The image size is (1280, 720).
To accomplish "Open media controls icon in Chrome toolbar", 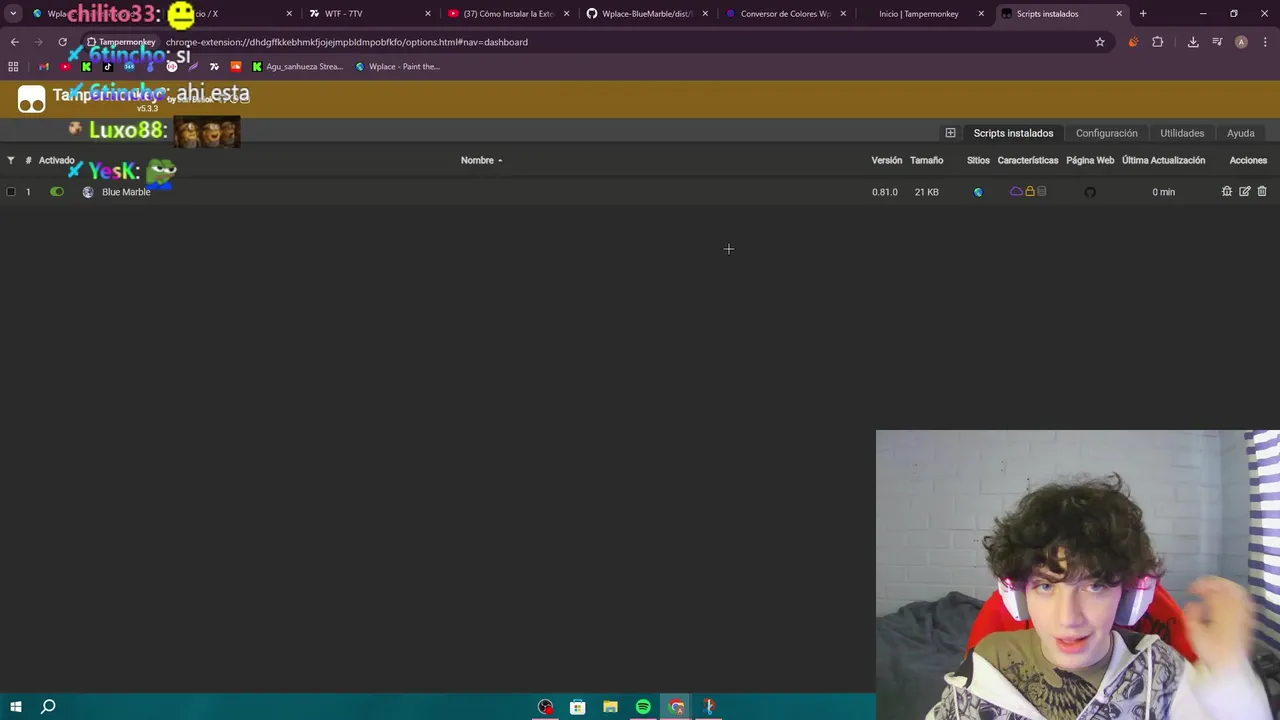I will 1217,42.
